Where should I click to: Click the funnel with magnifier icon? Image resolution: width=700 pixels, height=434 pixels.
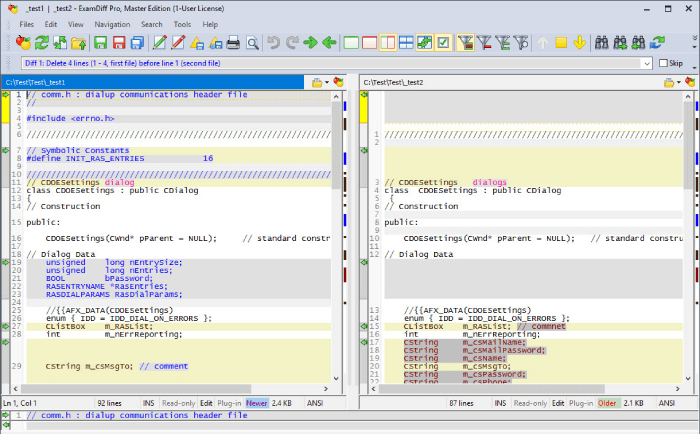pyautogui.click(x=521, y=43)
